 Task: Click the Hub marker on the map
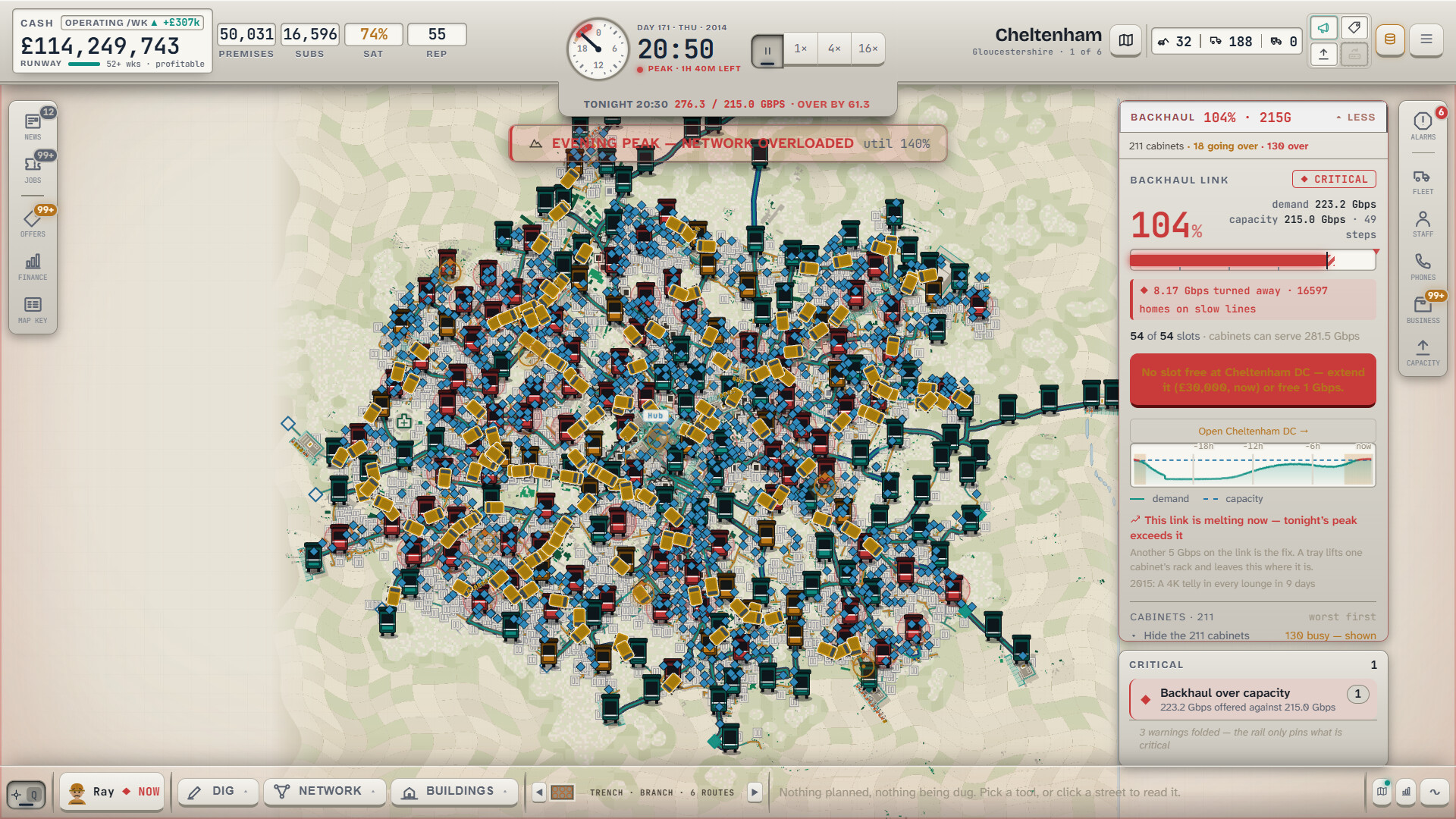pos(655,416)
